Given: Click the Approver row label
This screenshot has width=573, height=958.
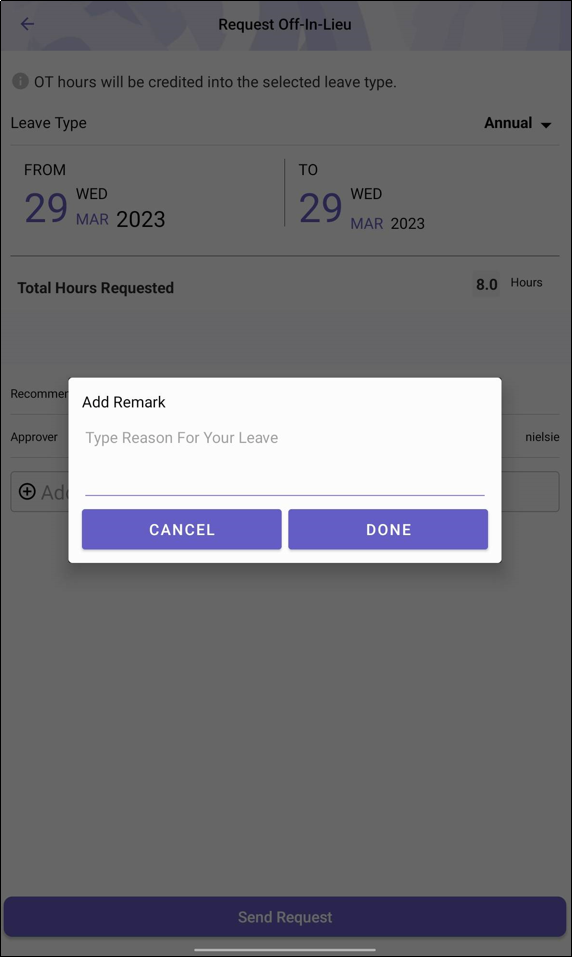Looking at the screenshot, I should tap(34, 437).
